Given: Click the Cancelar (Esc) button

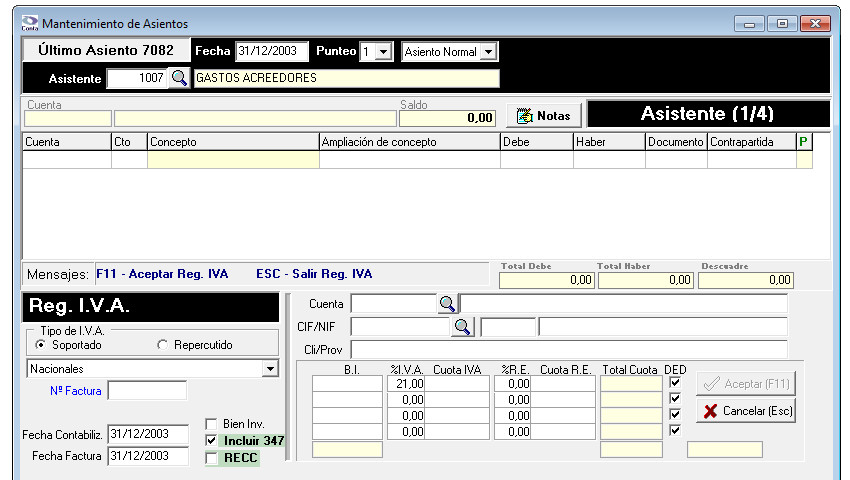Looking at the screenshot, I should point(746,411).
